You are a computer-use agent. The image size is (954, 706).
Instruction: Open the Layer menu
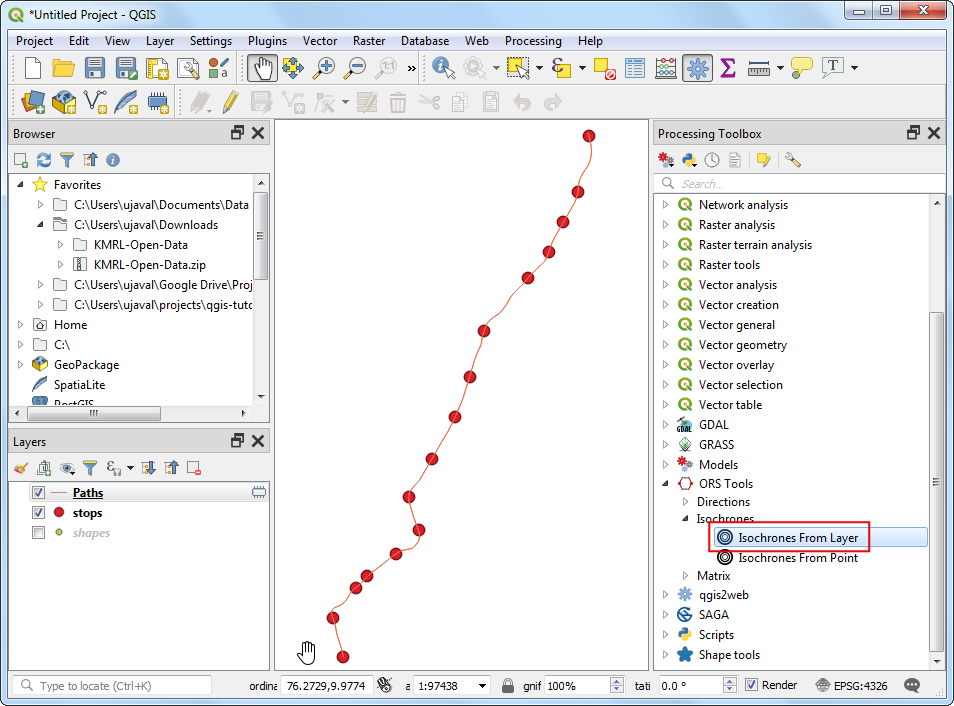click(159, 41)
